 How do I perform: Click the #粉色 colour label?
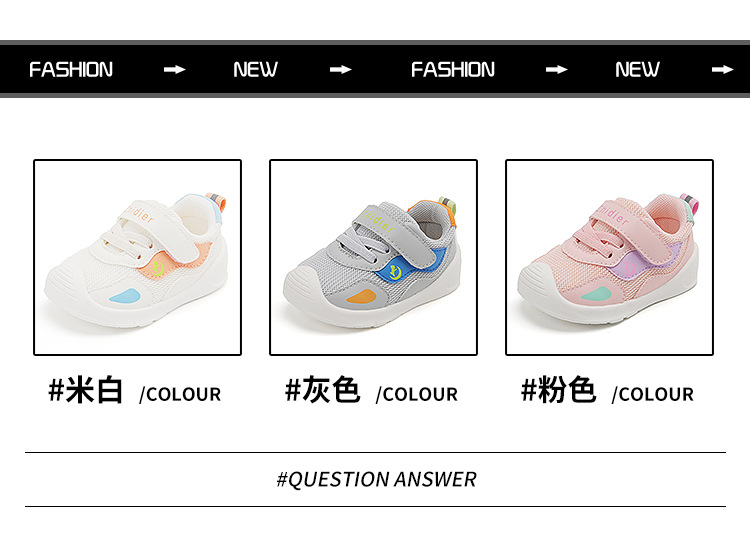558,390
